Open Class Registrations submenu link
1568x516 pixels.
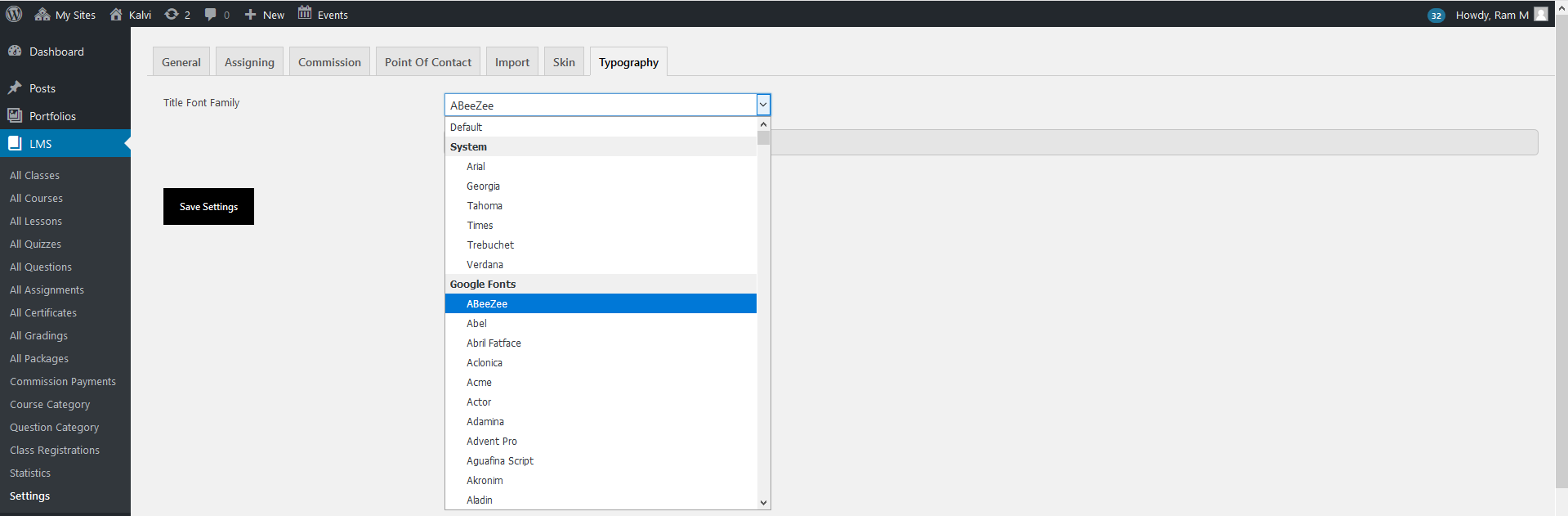pos(55,450)
